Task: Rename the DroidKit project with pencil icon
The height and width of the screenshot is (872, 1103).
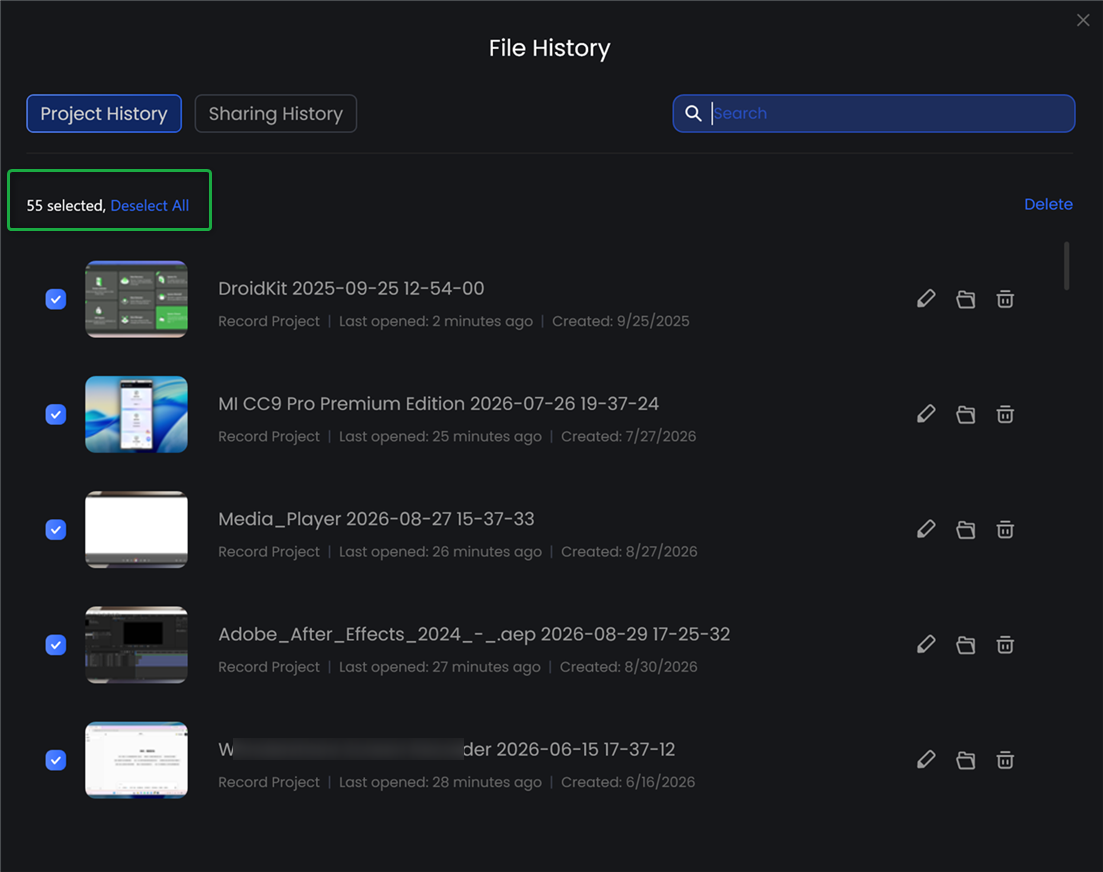Action: click(926, 299)
